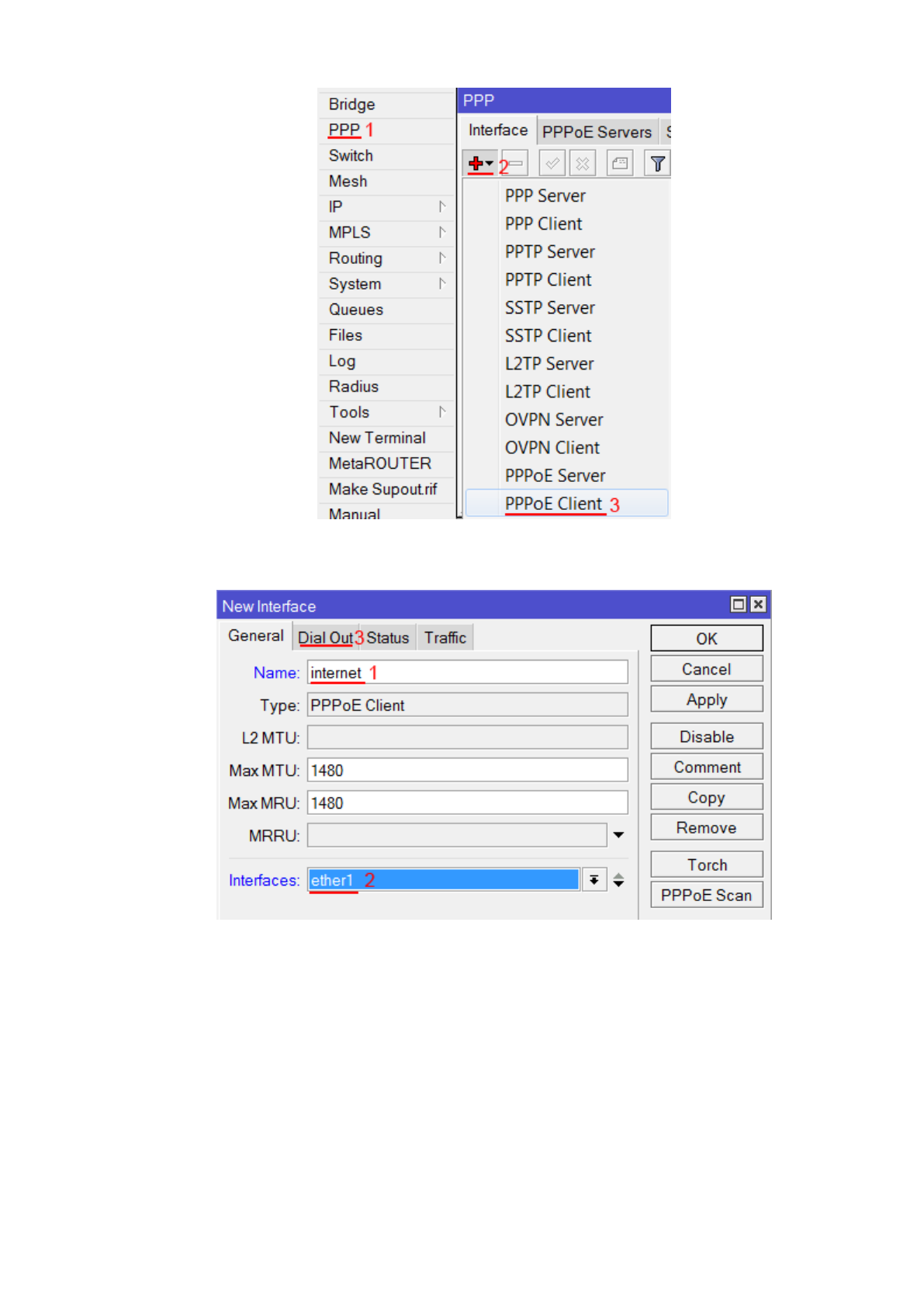
Task: Click the Max MTU input field
Action: coord(468,770)
